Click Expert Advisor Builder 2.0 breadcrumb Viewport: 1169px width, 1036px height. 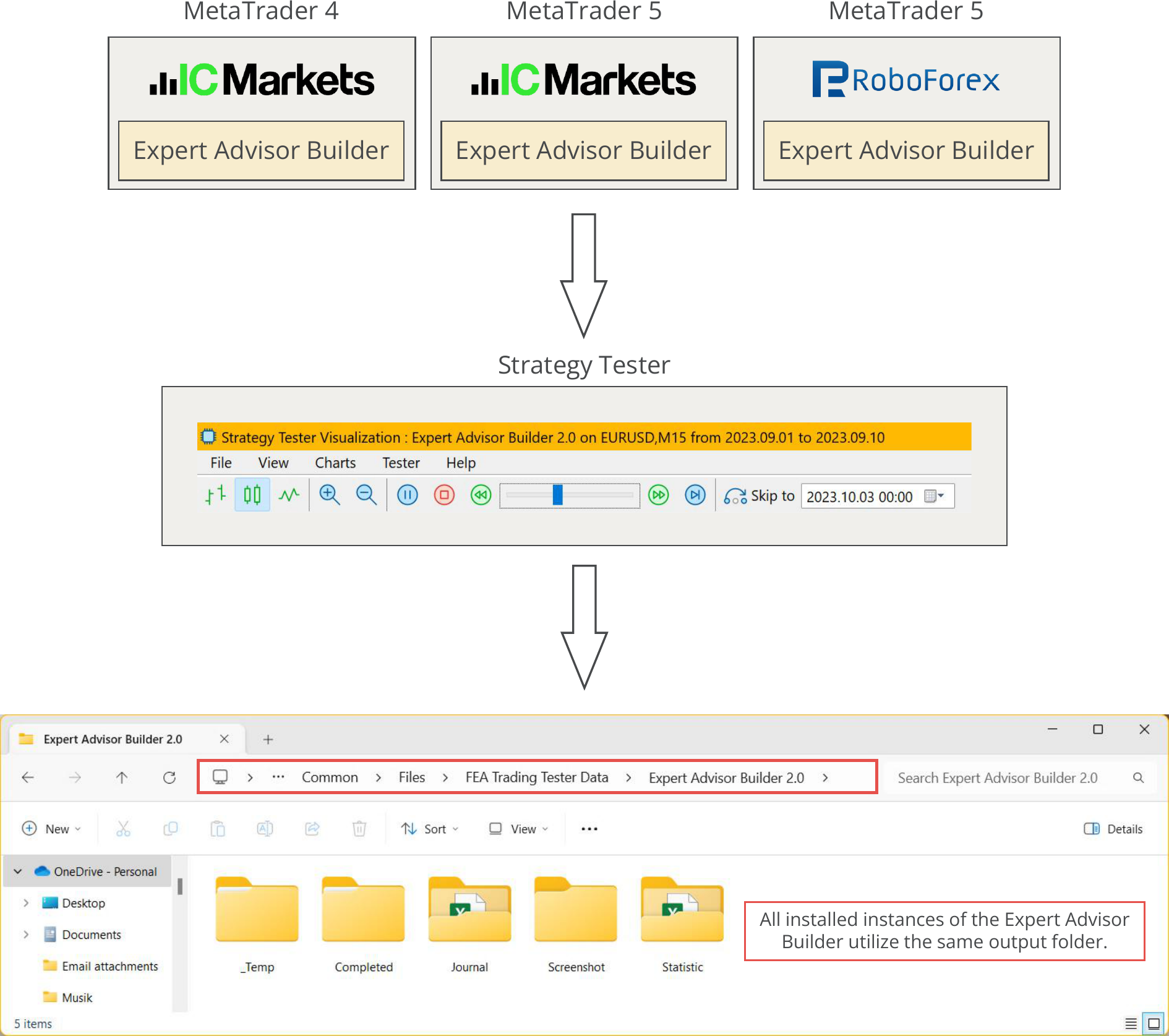(726, 778)
